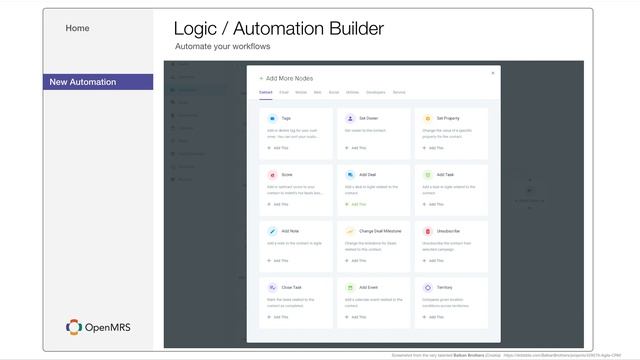The image size is (640, 360).
Task: Switch to the Email tab
Action: tap(284, 92)
